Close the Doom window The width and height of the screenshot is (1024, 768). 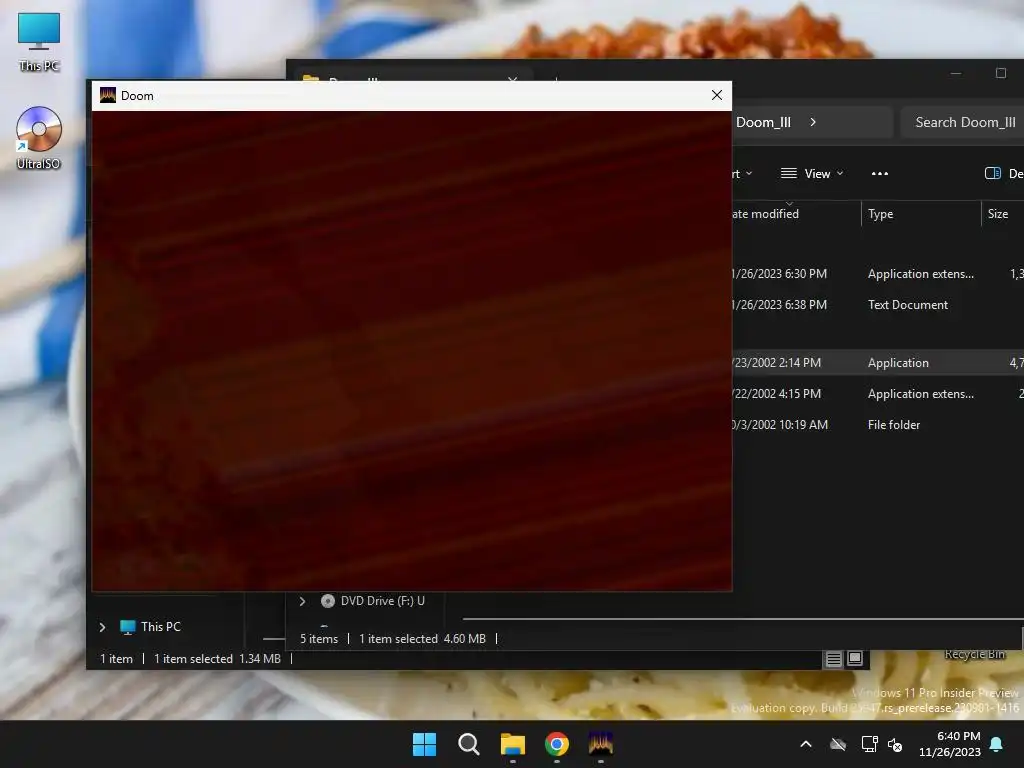(x=716, y=95)
